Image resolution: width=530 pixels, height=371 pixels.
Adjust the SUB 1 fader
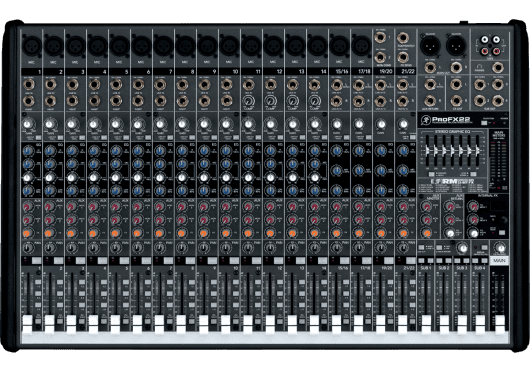(426, 324)
